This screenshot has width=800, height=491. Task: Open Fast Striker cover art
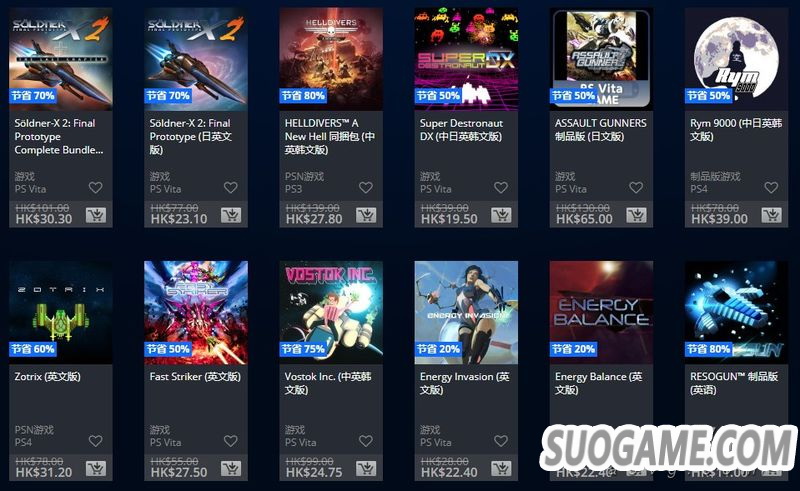[x=196, y=312]
